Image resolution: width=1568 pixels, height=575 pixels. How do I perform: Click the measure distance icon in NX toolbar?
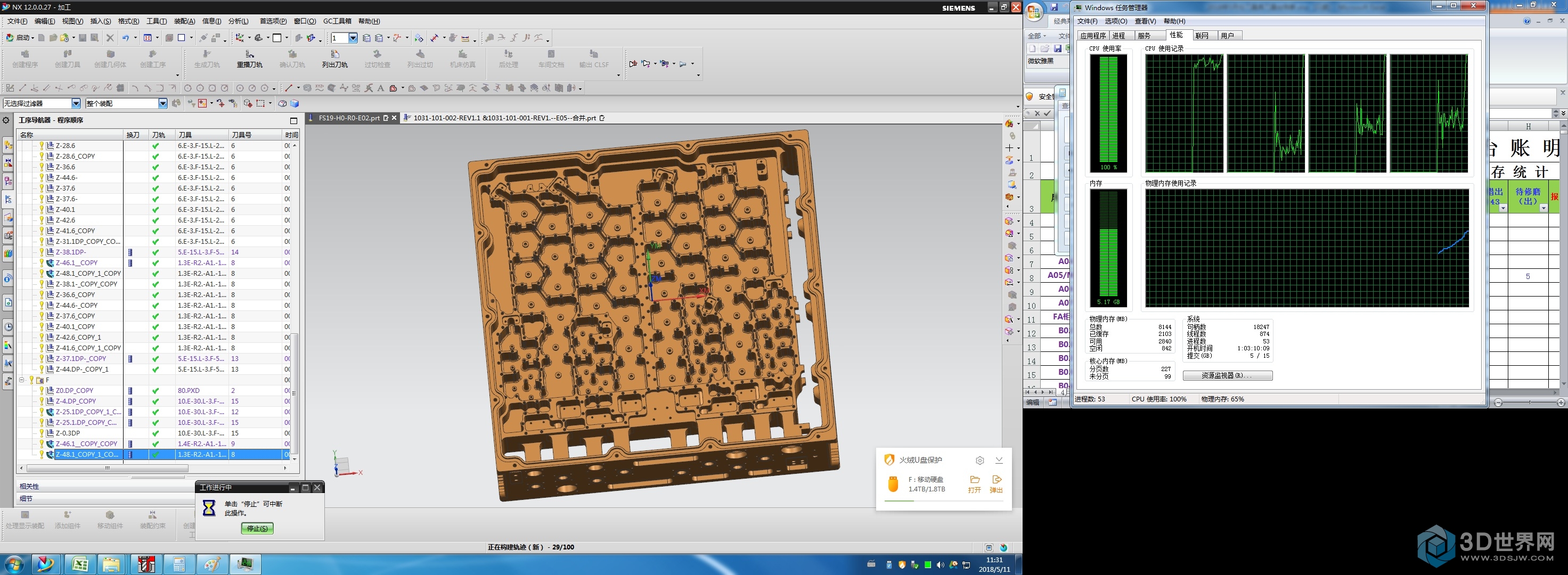click(x=466, y=38)
